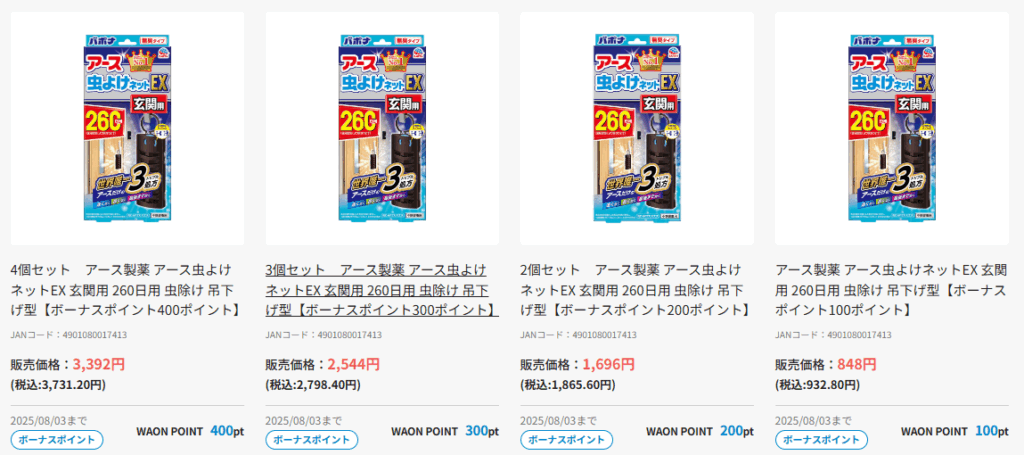Open the 4個セット アース虫よけネットEX title link

coord(126,289)
